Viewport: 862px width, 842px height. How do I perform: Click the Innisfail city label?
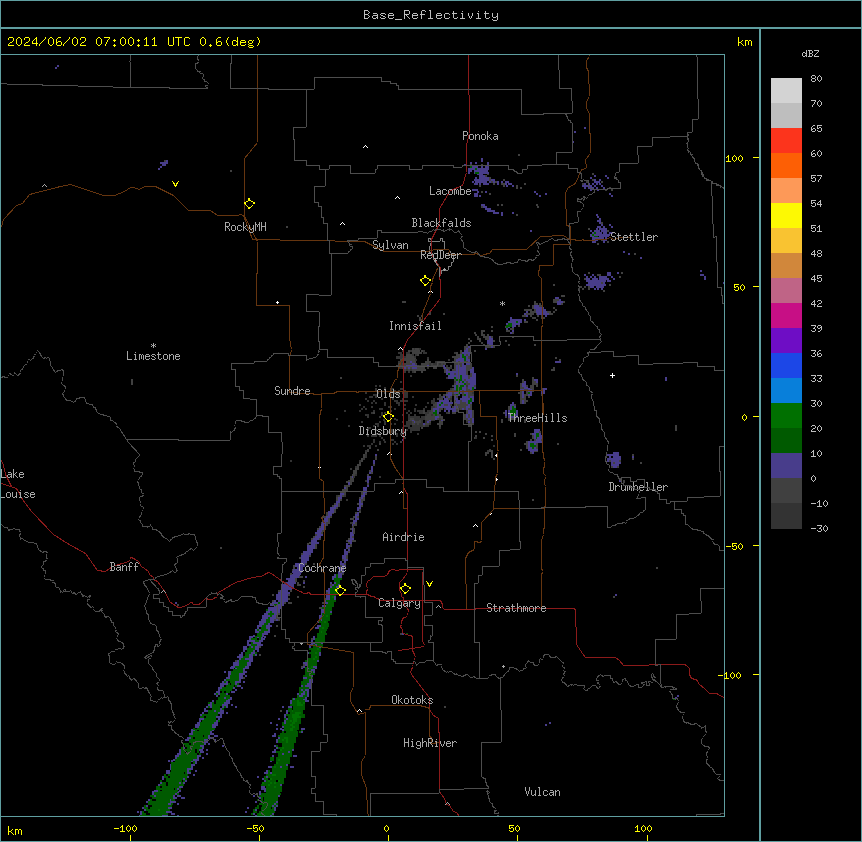(x=415, y=326)
